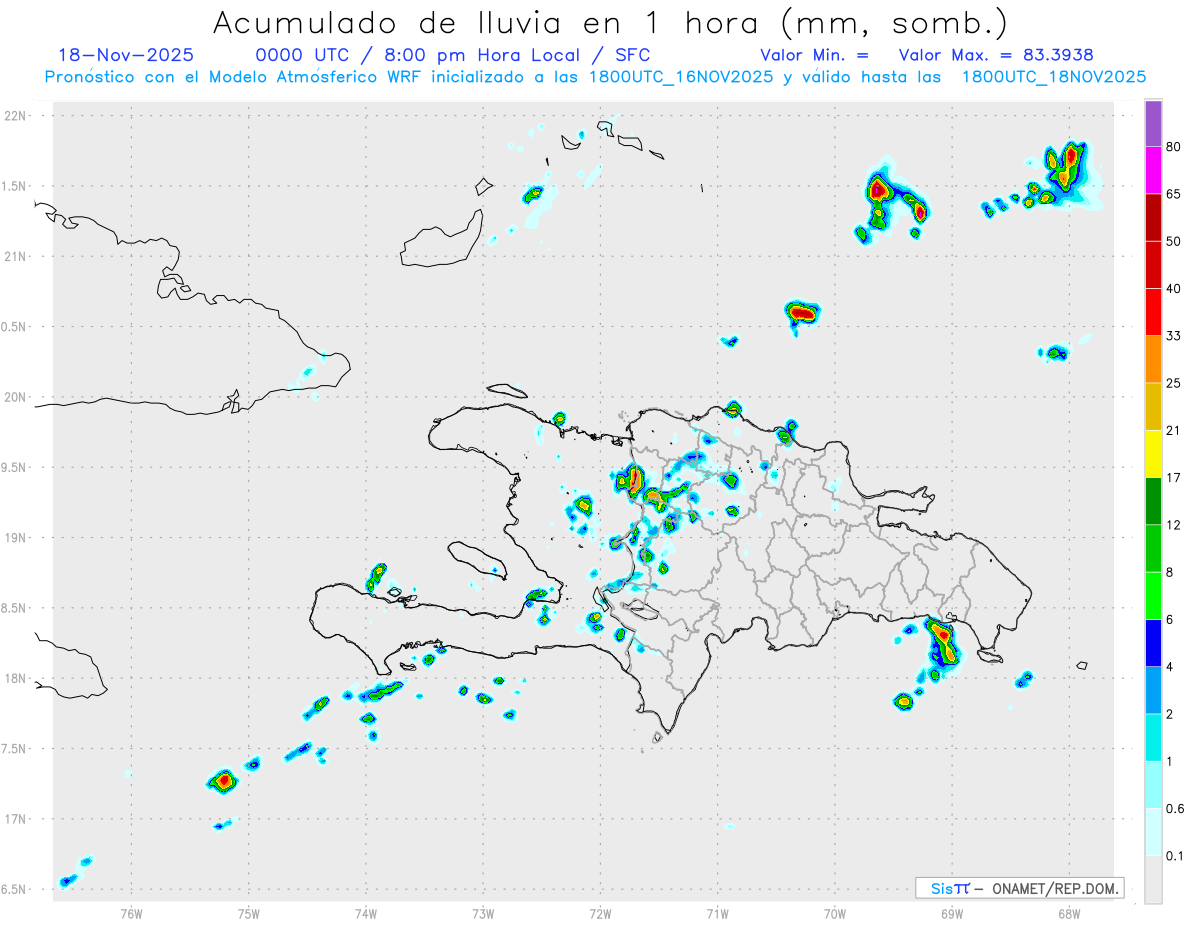Click the '22N' latitude label
The image size is (1200, 927).
(17, 116)
